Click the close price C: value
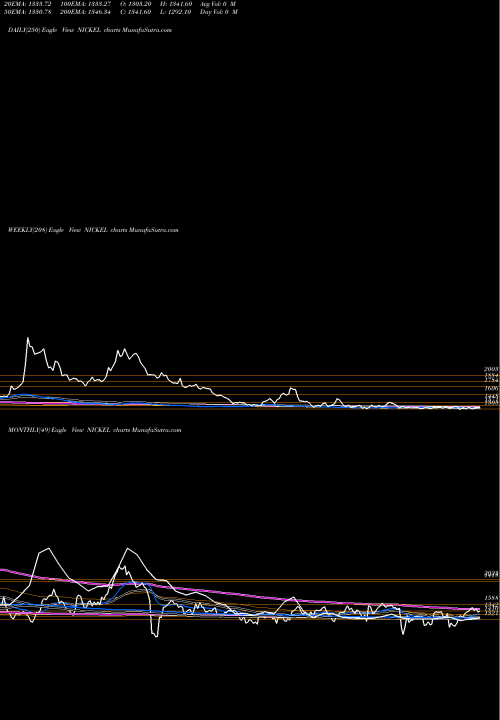 click(136, 12)
